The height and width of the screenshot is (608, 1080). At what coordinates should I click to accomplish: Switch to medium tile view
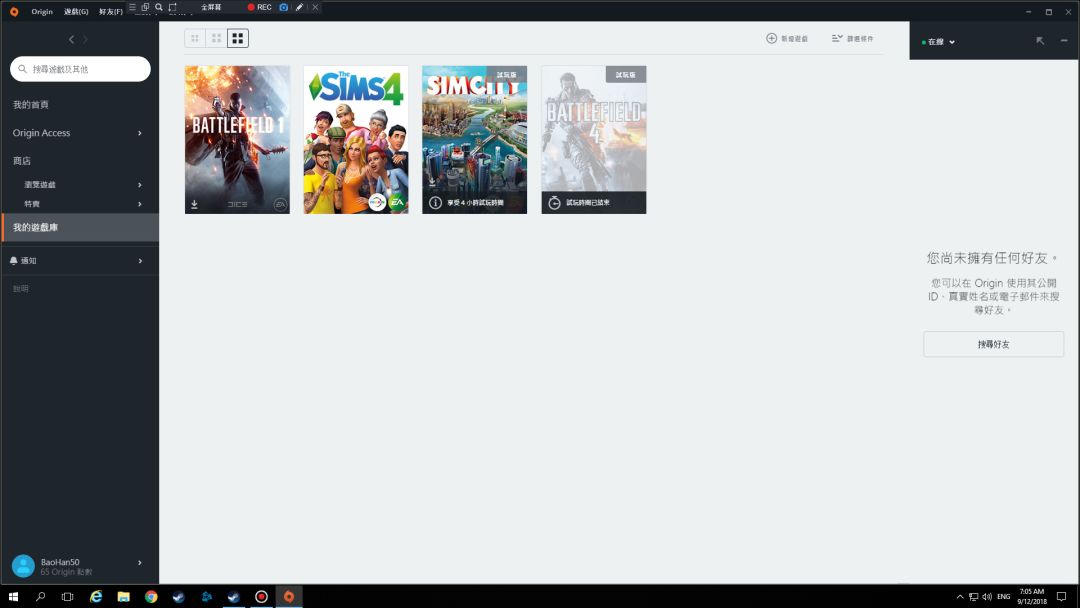click(216, 39)
